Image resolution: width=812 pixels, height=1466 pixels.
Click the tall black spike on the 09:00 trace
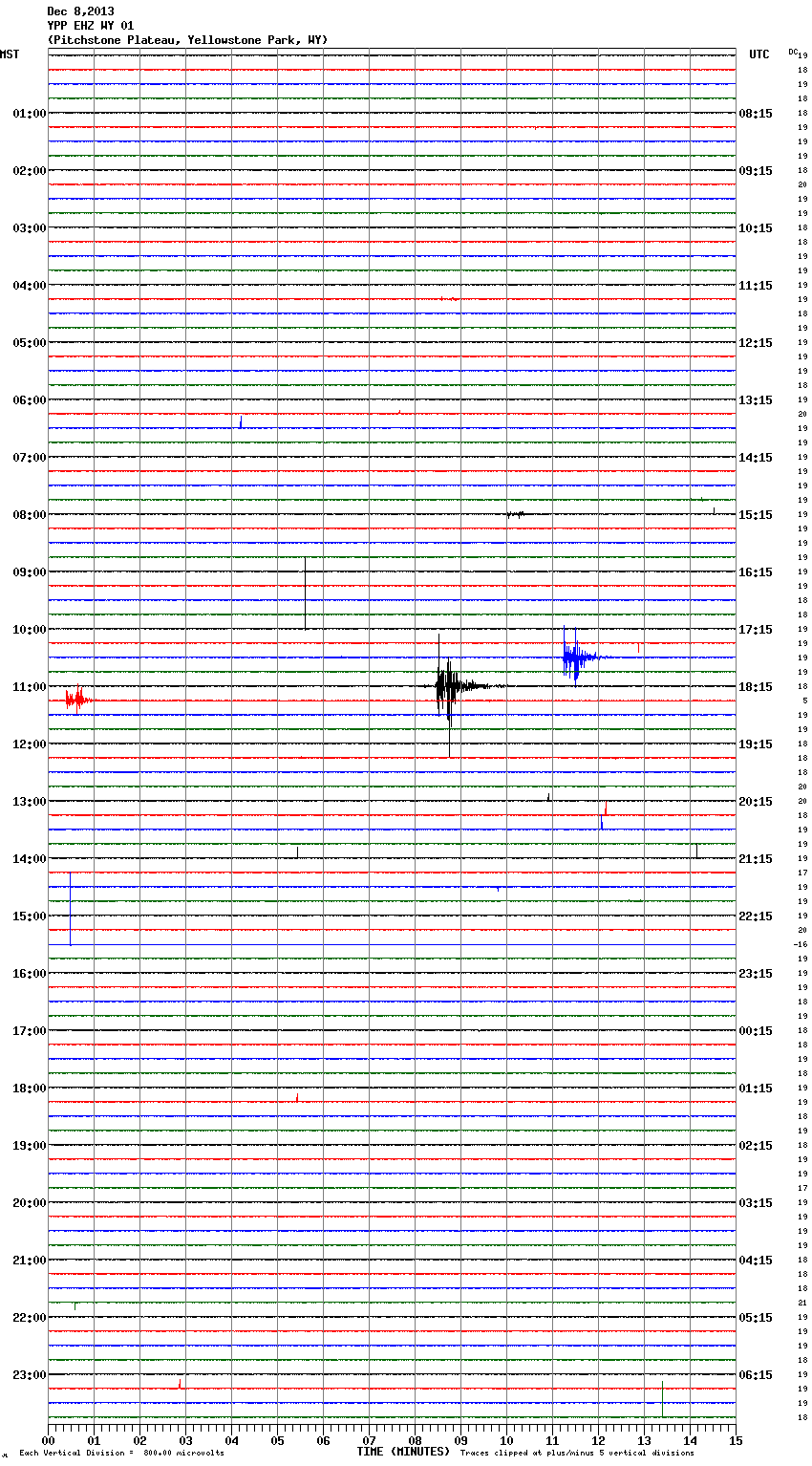click(x=305, y=593)
